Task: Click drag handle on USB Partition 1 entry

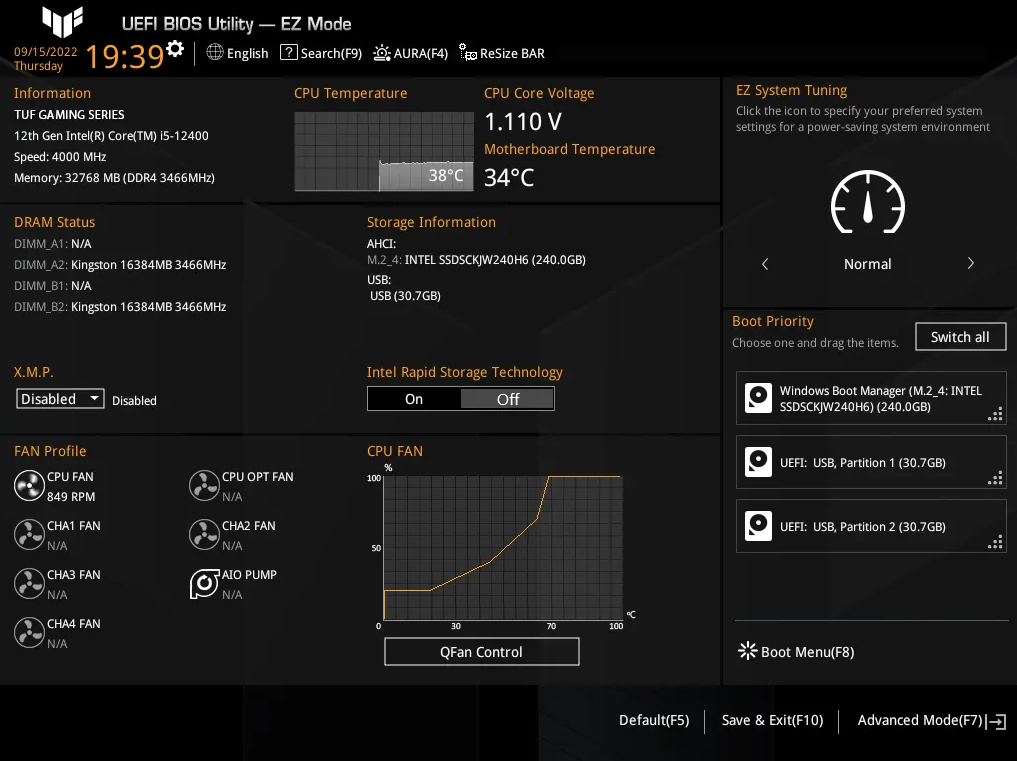Action: click(x=995, y=478)
